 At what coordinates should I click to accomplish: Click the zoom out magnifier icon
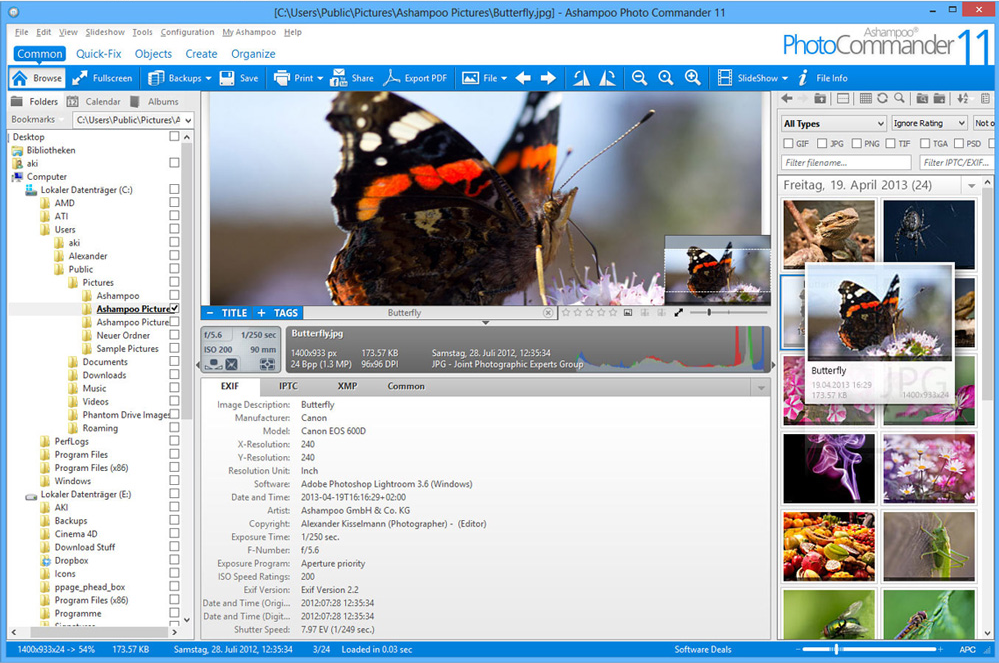click(639, 78)
